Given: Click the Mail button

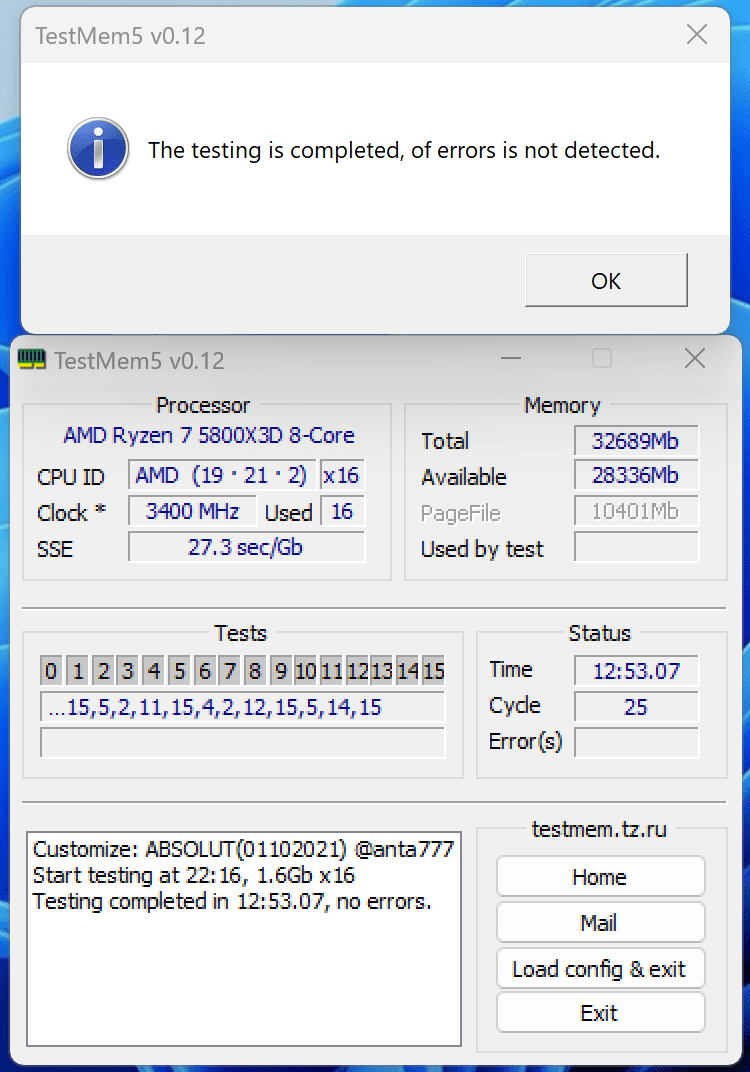Looking at the screenshot, I should [x=600, y=922].
